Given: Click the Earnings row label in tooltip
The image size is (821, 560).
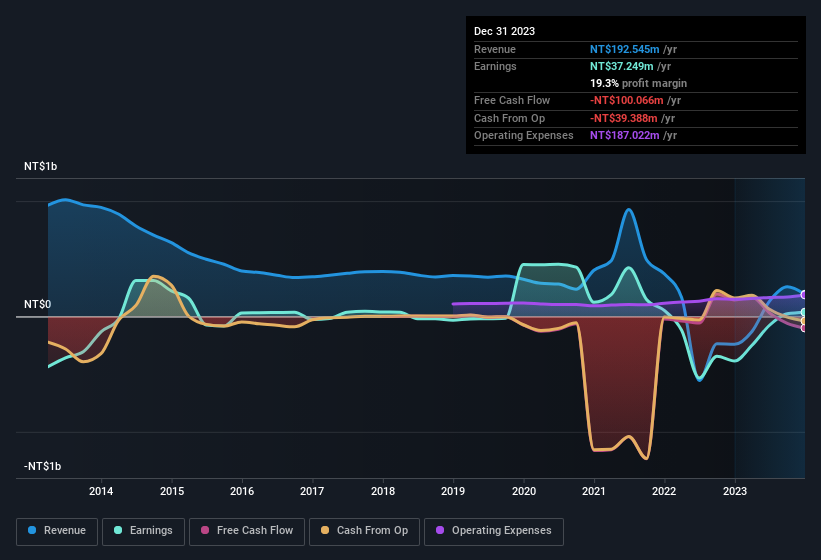Looking at the screenshot, I should (x=495, y=66).
